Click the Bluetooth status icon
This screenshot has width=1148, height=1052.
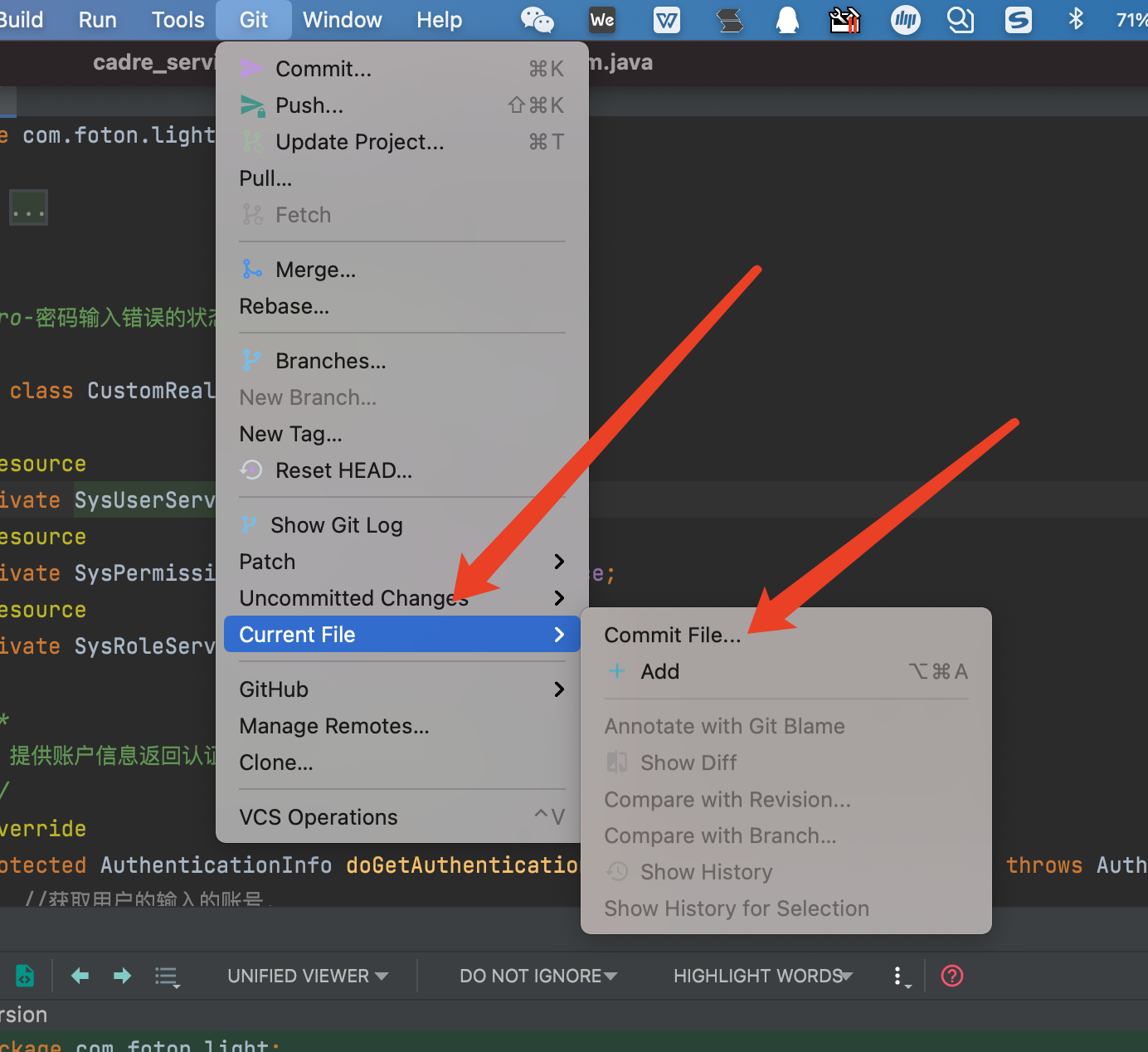point(1076,18)
